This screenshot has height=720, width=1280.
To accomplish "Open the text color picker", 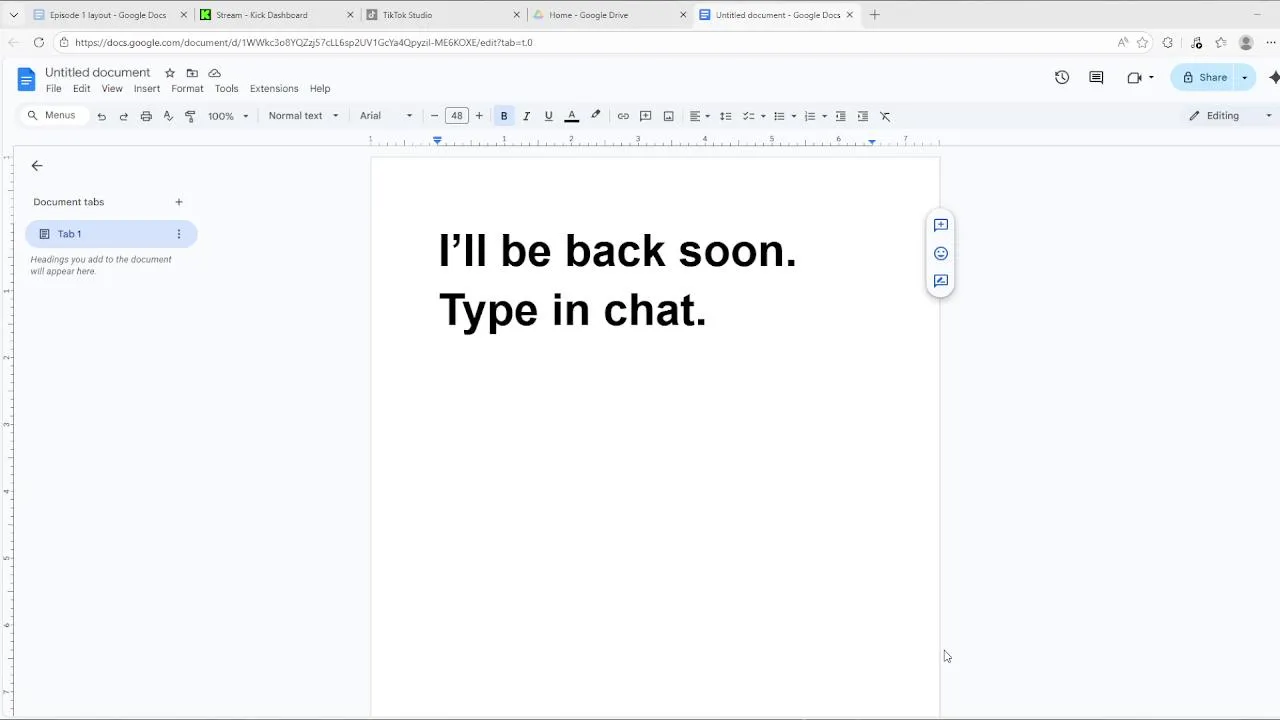I will 572,116.
